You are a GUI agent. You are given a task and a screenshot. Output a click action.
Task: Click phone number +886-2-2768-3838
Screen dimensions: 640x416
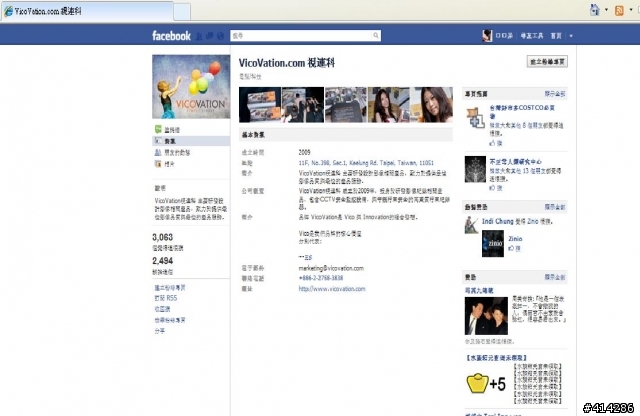(x=321, y=278)
